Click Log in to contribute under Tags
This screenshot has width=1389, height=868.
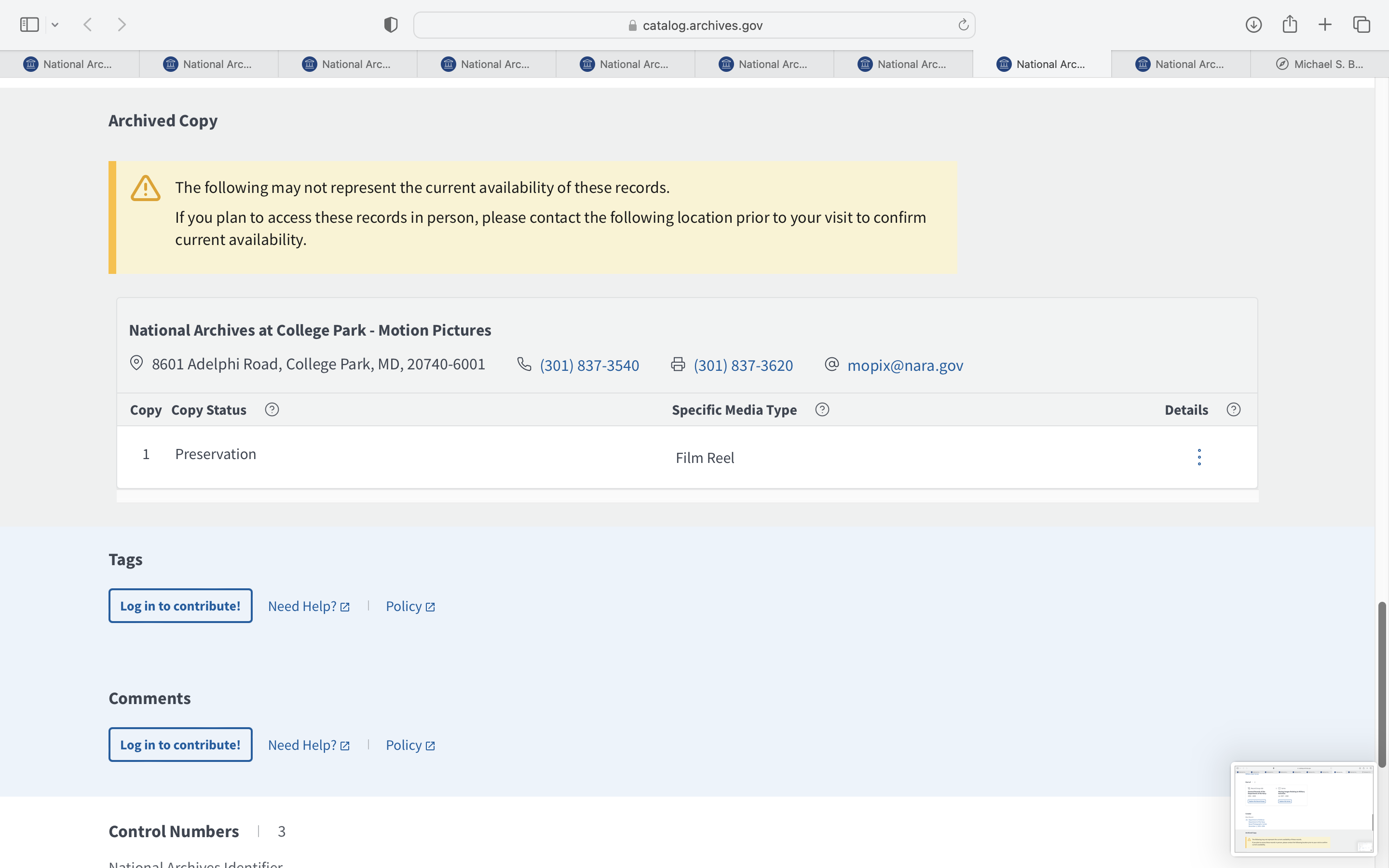[180, 606]
